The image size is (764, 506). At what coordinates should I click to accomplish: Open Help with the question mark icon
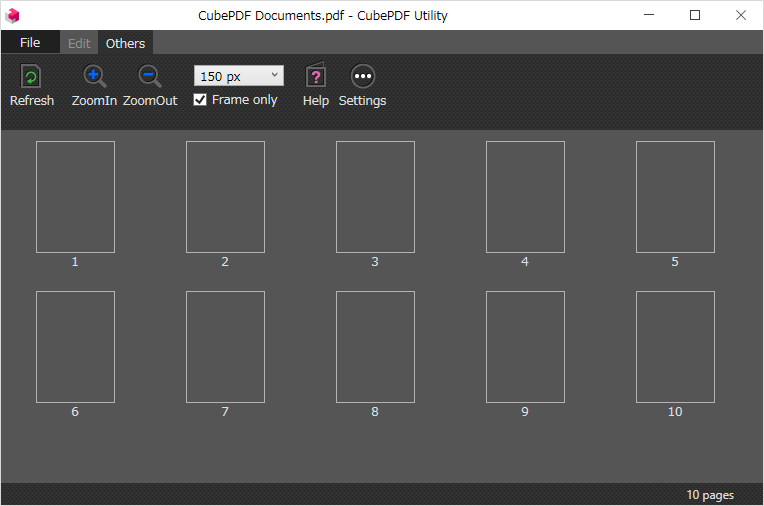coord(315,76)
